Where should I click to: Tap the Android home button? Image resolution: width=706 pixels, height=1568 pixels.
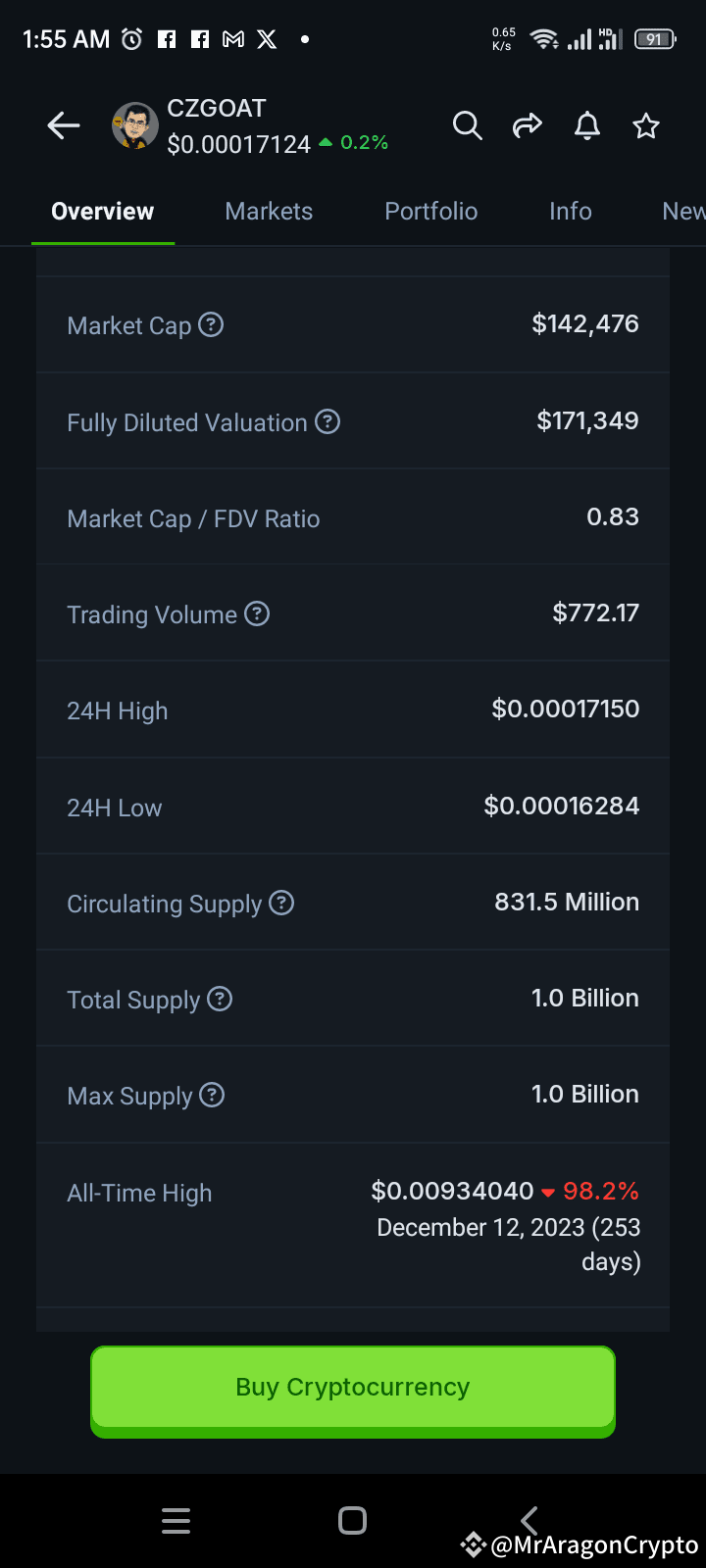[353, 1520]
